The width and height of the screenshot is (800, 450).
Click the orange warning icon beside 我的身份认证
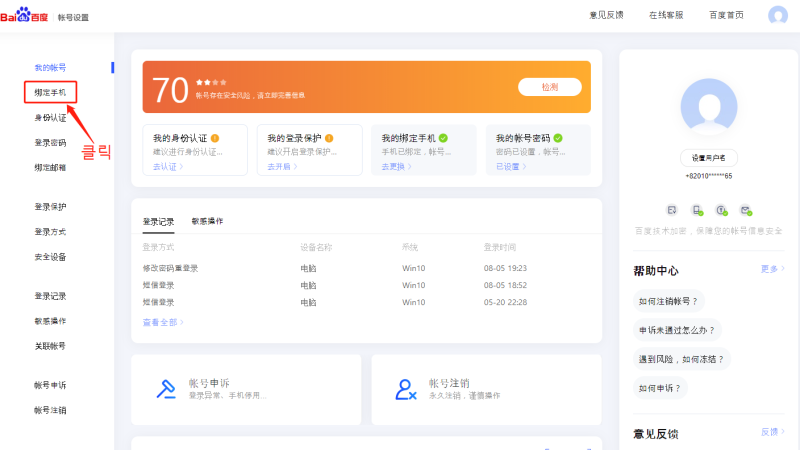215,138
